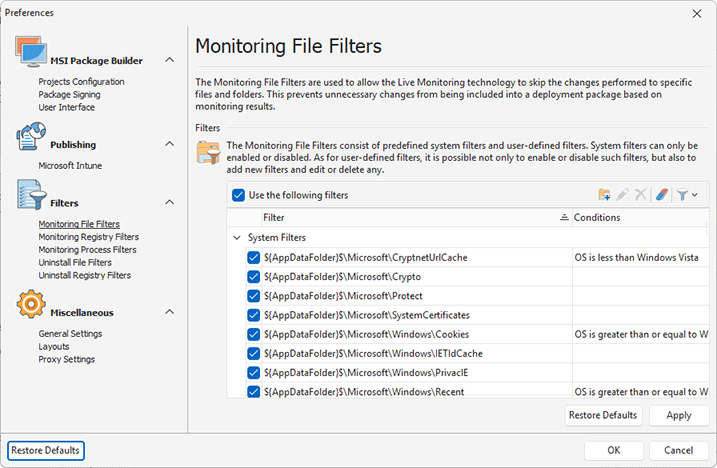Select Package Signing in sidebar

tap(69, 95)
